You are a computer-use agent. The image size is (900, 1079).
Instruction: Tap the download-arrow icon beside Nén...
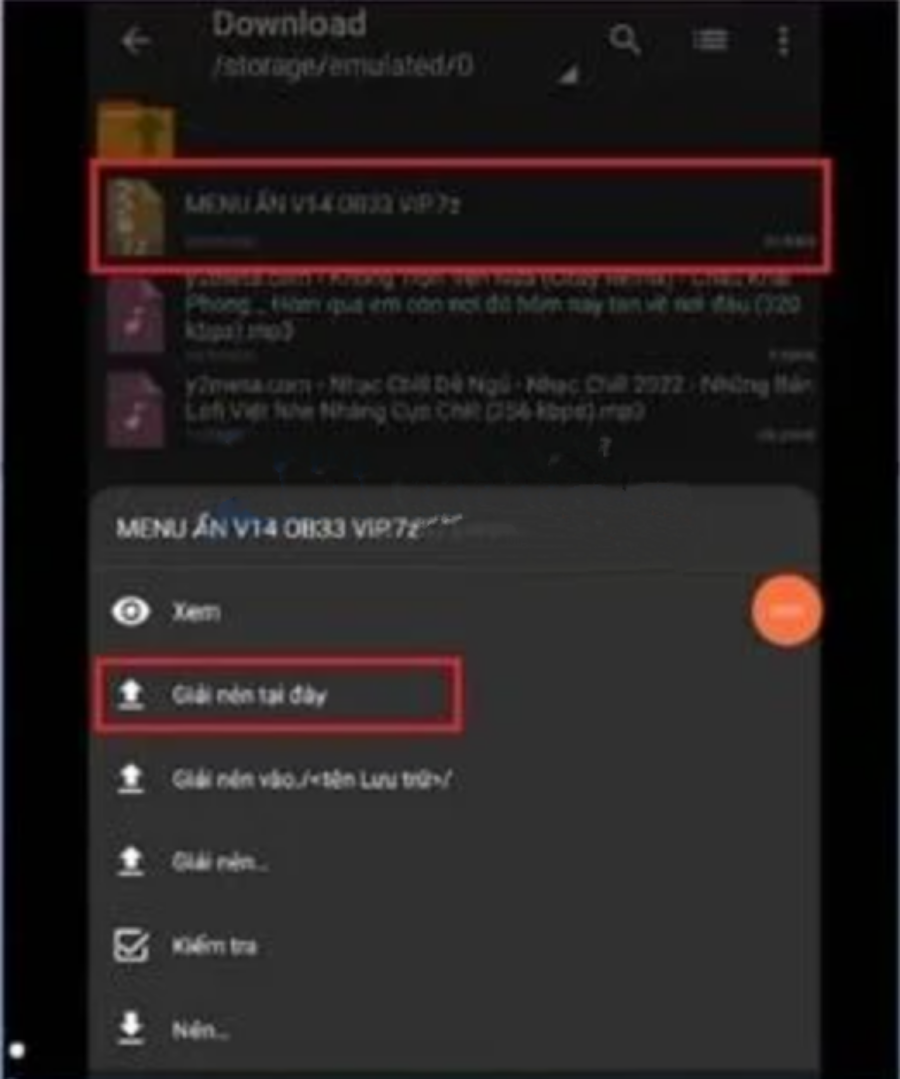131,1029
